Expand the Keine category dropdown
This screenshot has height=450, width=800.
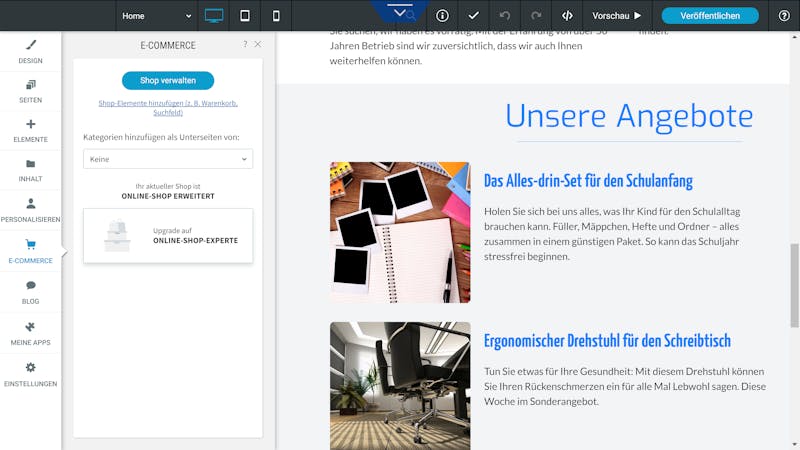pyautogui.click(x=168, y=159)
